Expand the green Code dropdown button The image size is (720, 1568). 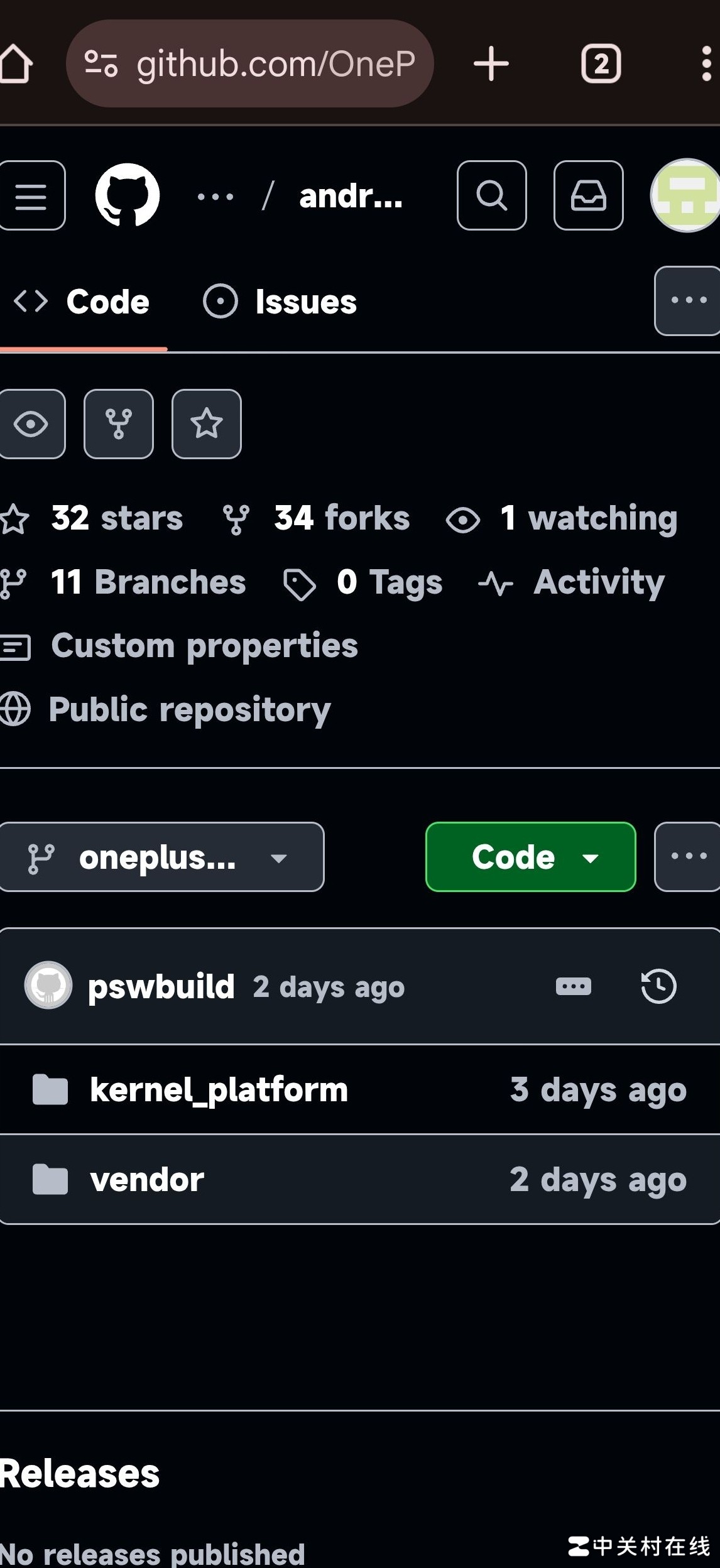530,857
